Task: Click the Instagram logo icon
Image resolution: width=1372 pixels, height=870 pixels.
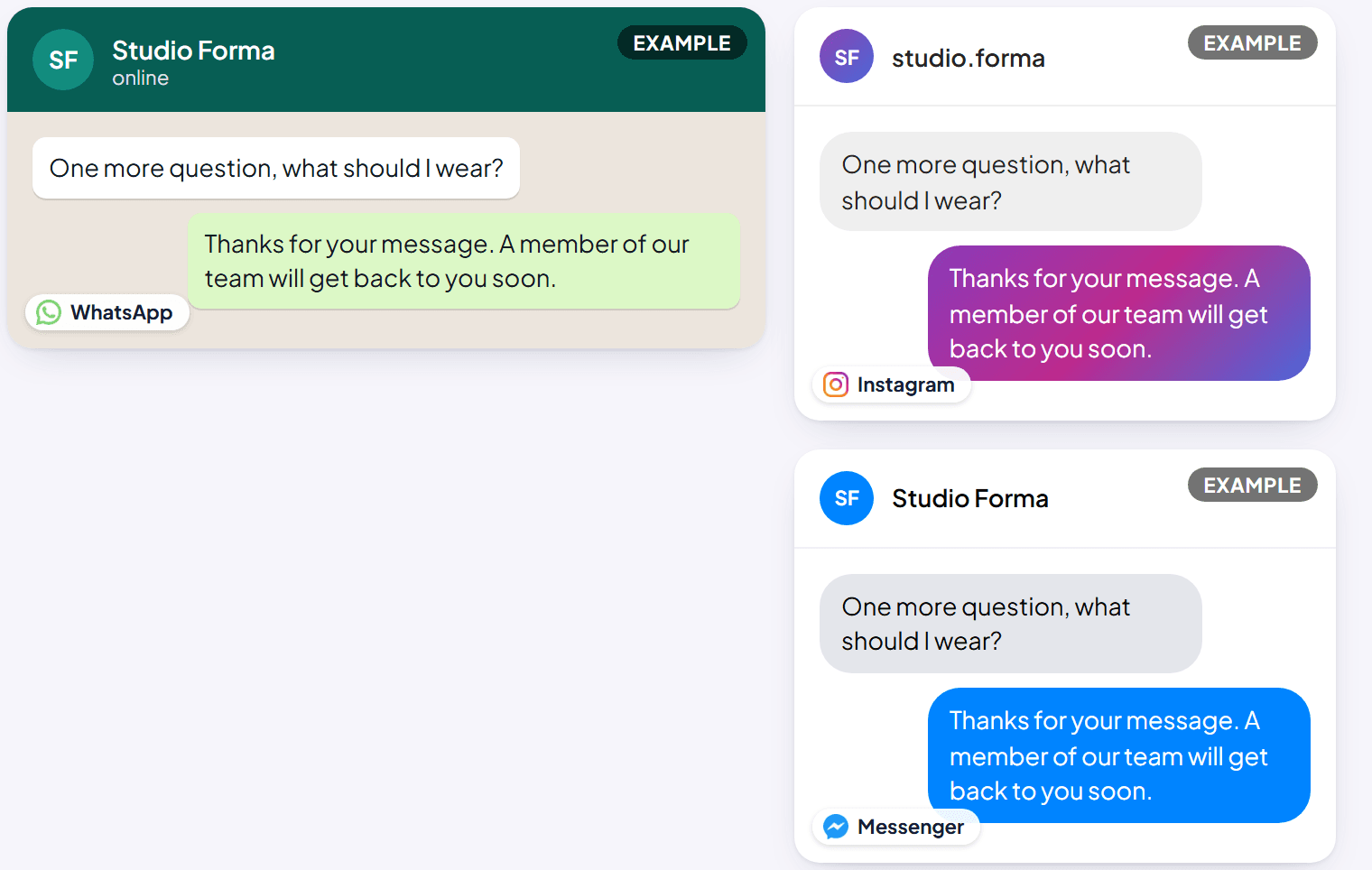Action: 836,384
